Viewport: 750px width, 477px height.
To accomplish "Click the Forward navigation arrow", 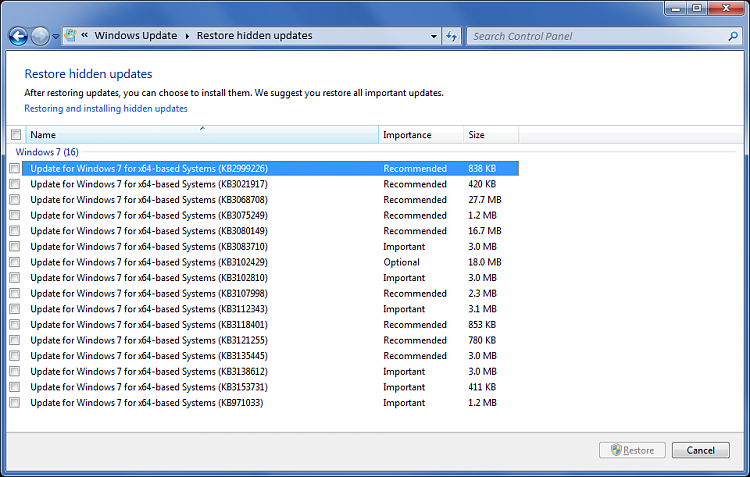I will point(40,36).
